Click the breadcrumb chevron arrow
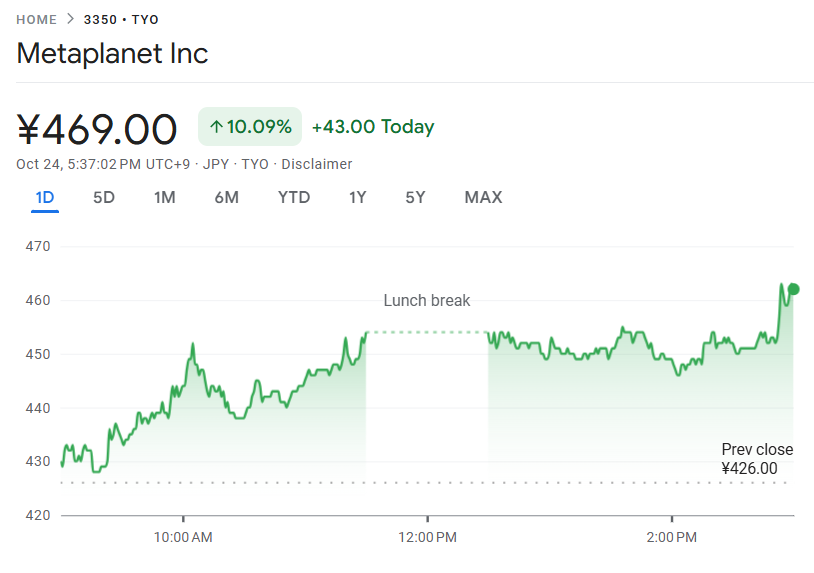The image size is (814, 573). tap(71, 19)
